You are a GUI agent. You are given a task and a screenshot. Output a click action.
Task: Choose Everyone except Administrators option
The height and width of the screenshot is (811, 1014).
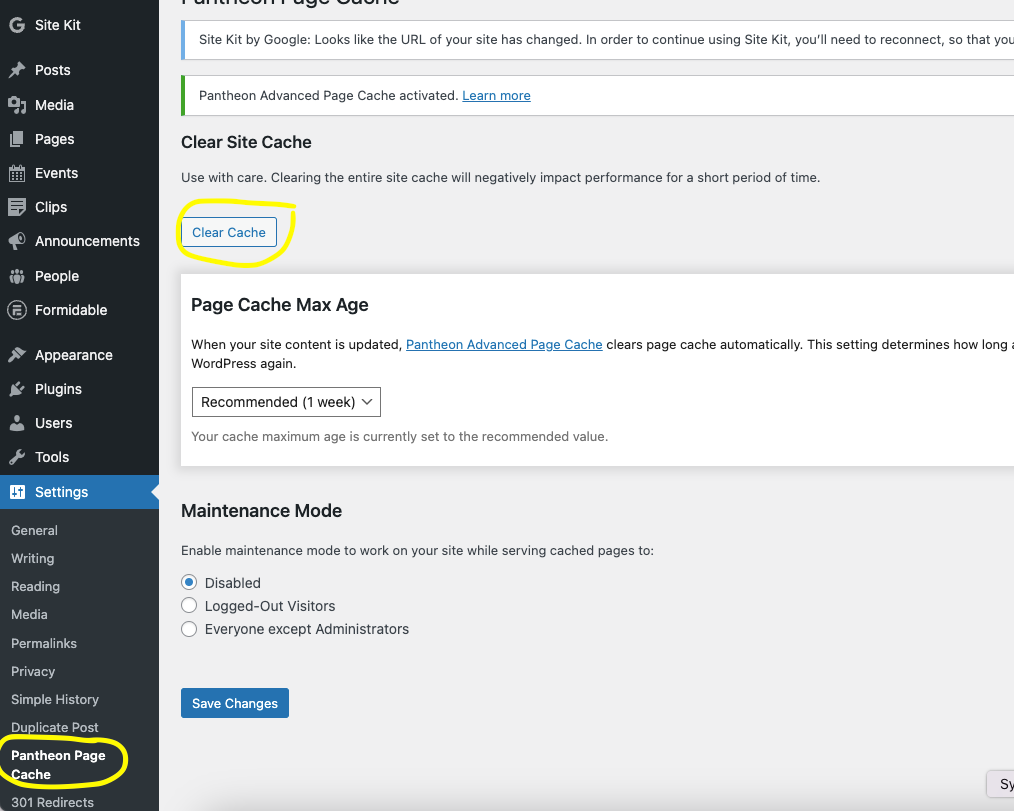[189, 629]
